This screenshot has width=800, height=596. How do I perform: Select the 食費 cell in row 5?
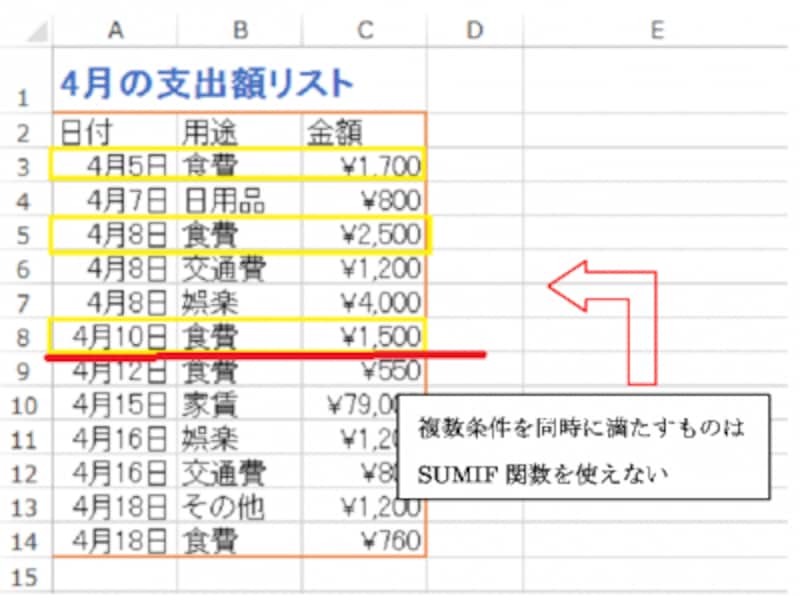pos(240,234)
